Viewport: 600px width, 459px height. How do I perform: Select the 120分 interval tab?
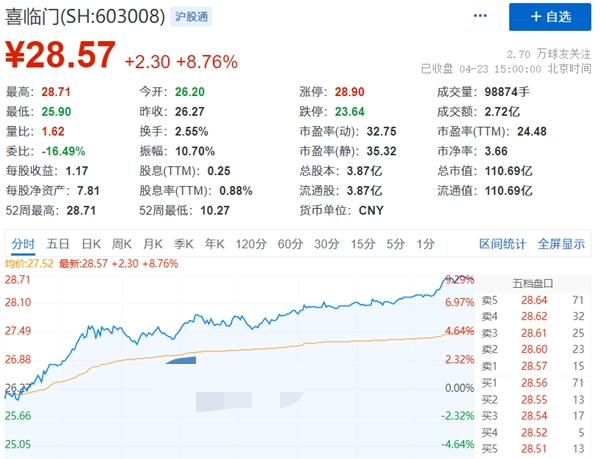(250, 243)
